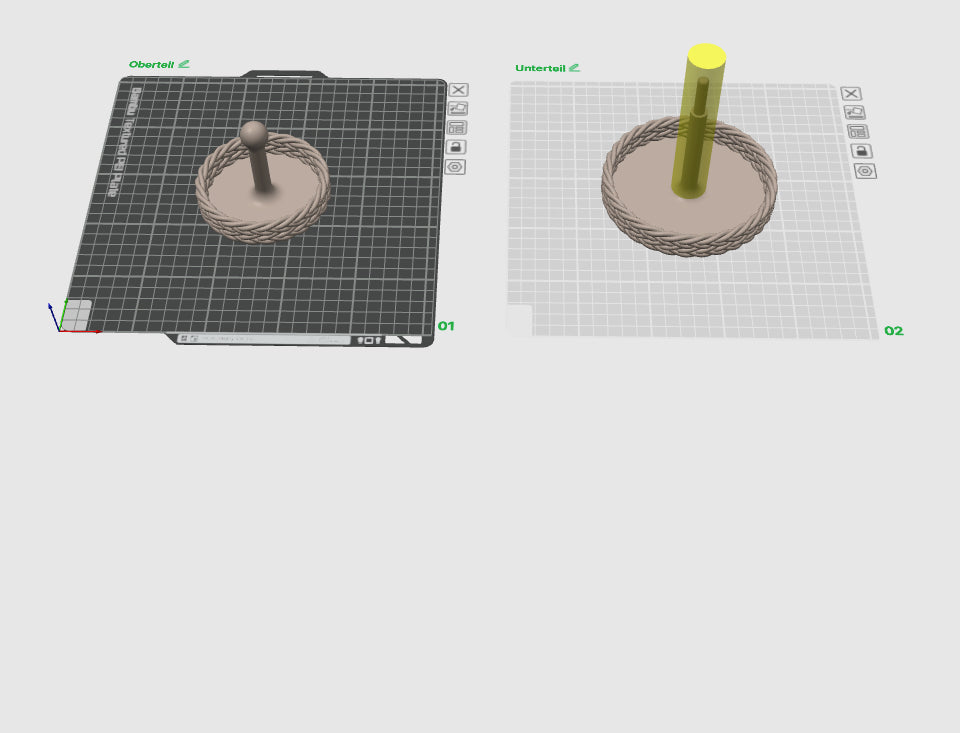This screenshot has width=960, height=733.
Task: Arrange objects on plate 01
Action: 457,127
